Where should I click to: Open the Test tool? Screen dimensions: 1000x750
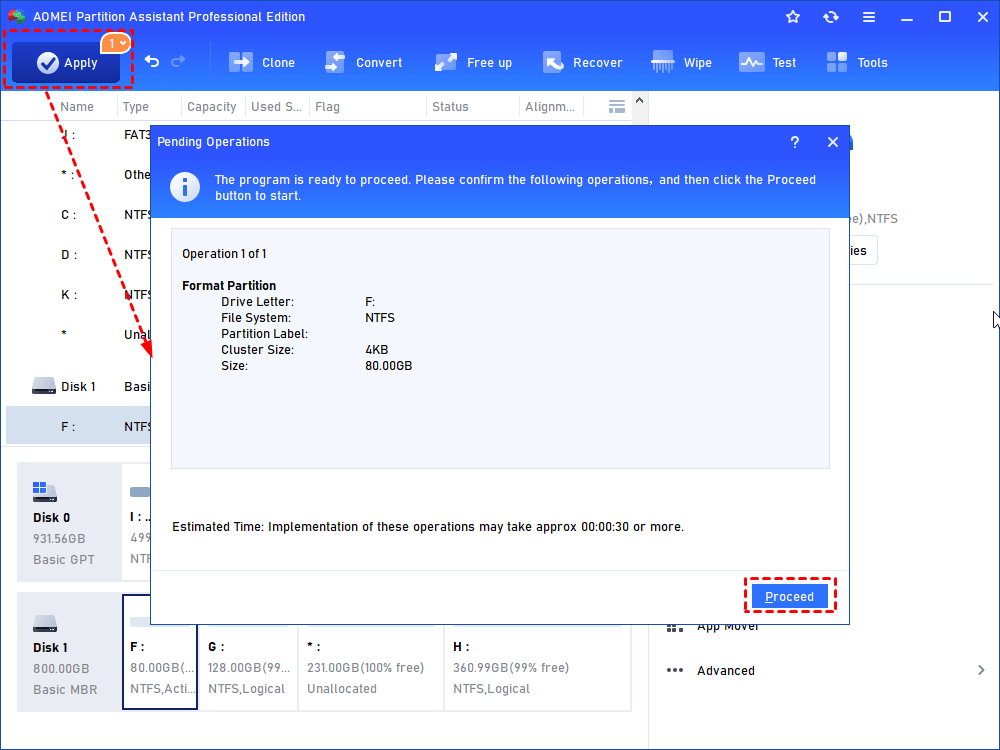767,62
